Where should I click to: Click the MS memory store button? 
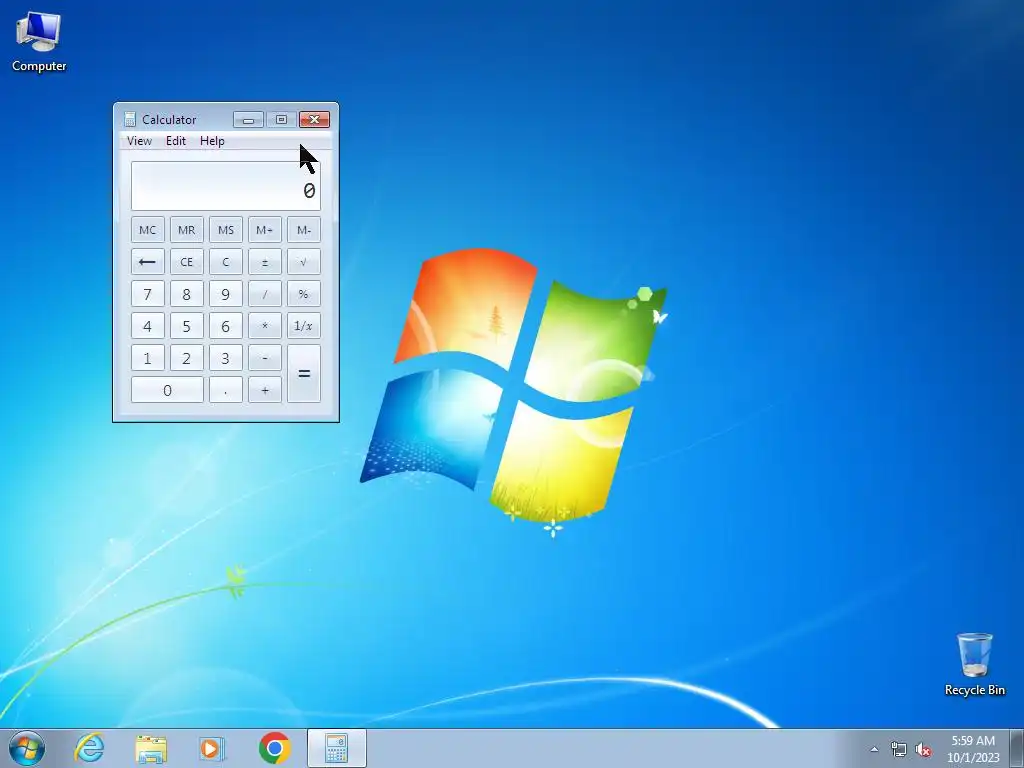[226, 230]
